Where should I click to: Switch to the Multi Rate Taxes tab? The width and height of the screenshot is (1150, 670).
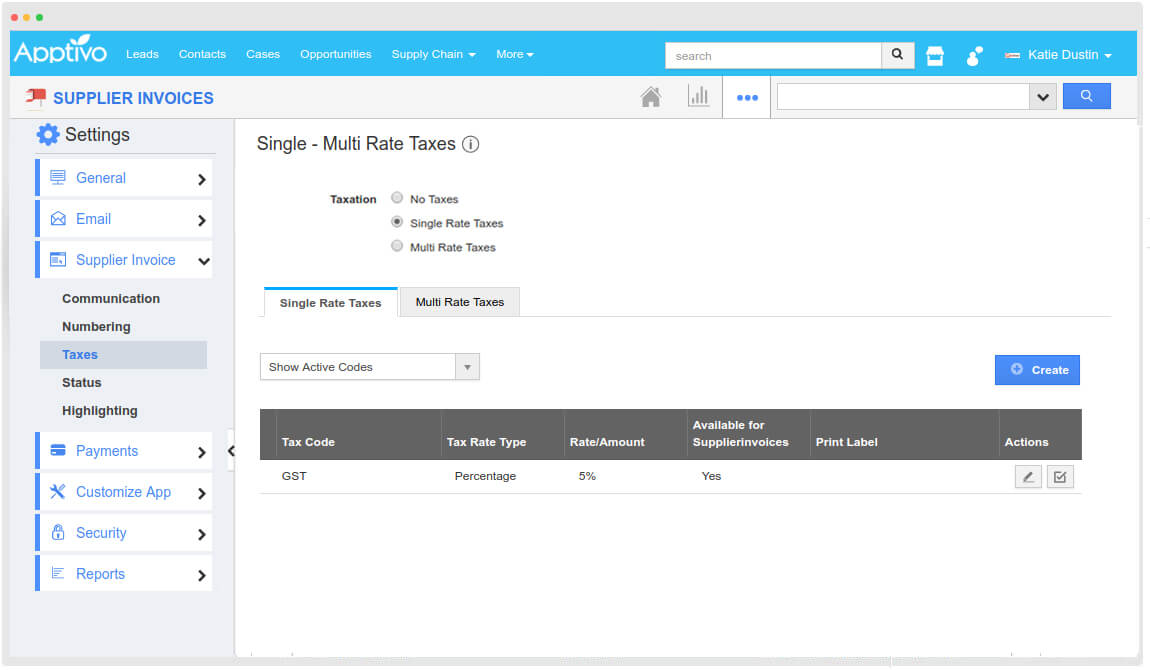click(459, 302)
